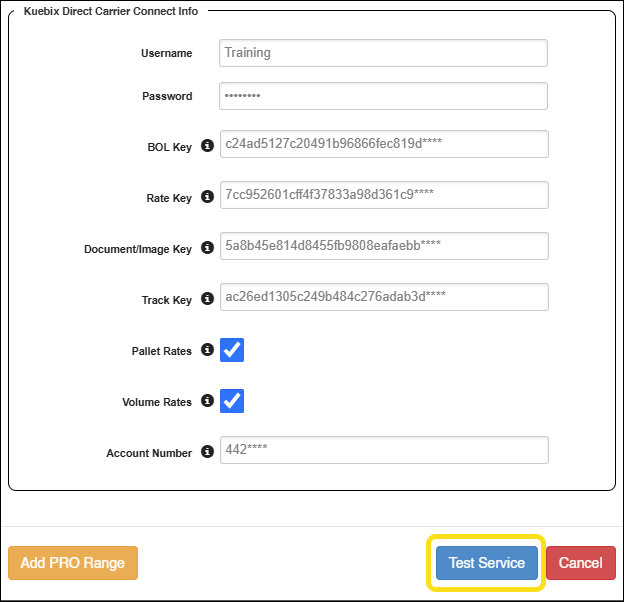624x602 pixels.
Task: Click the red Cancel button
Action: 580,563
